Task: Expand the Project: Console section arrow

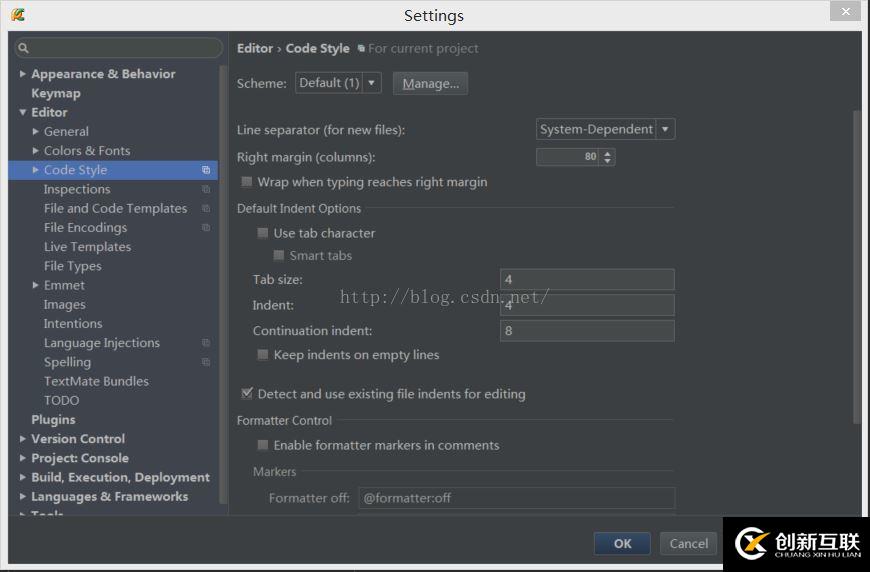Action: coord(23,458)
